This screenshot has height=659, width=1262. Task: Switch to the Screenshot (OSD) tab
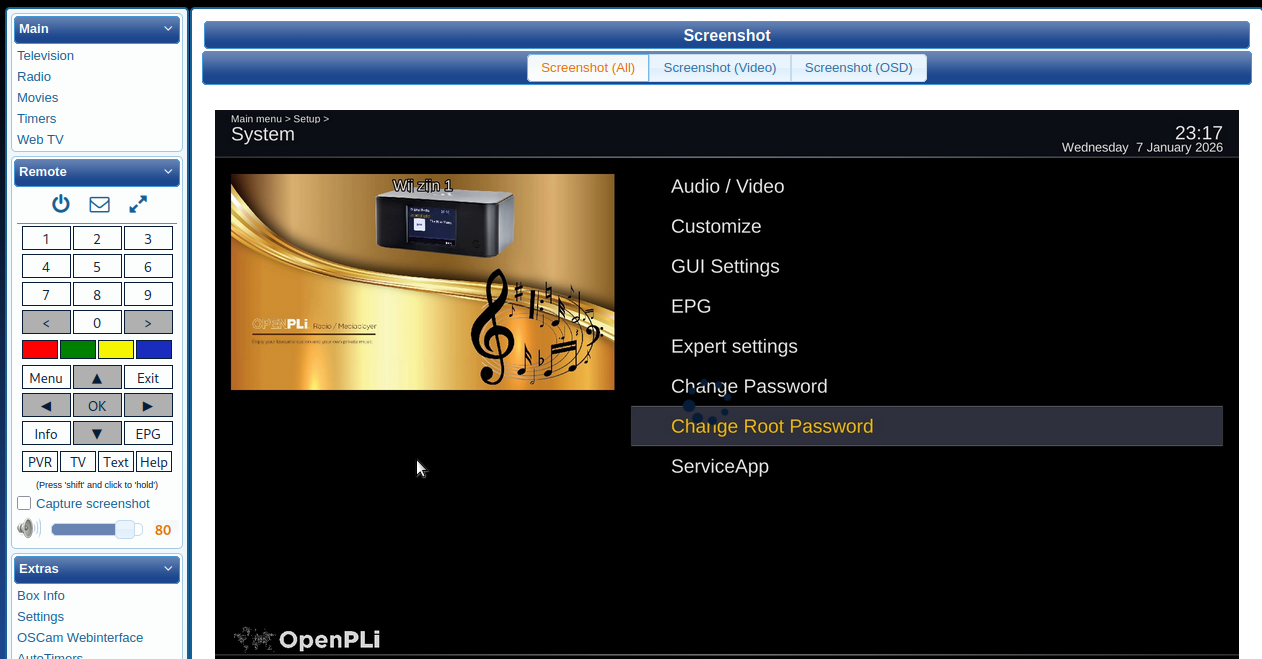(858, 67)
